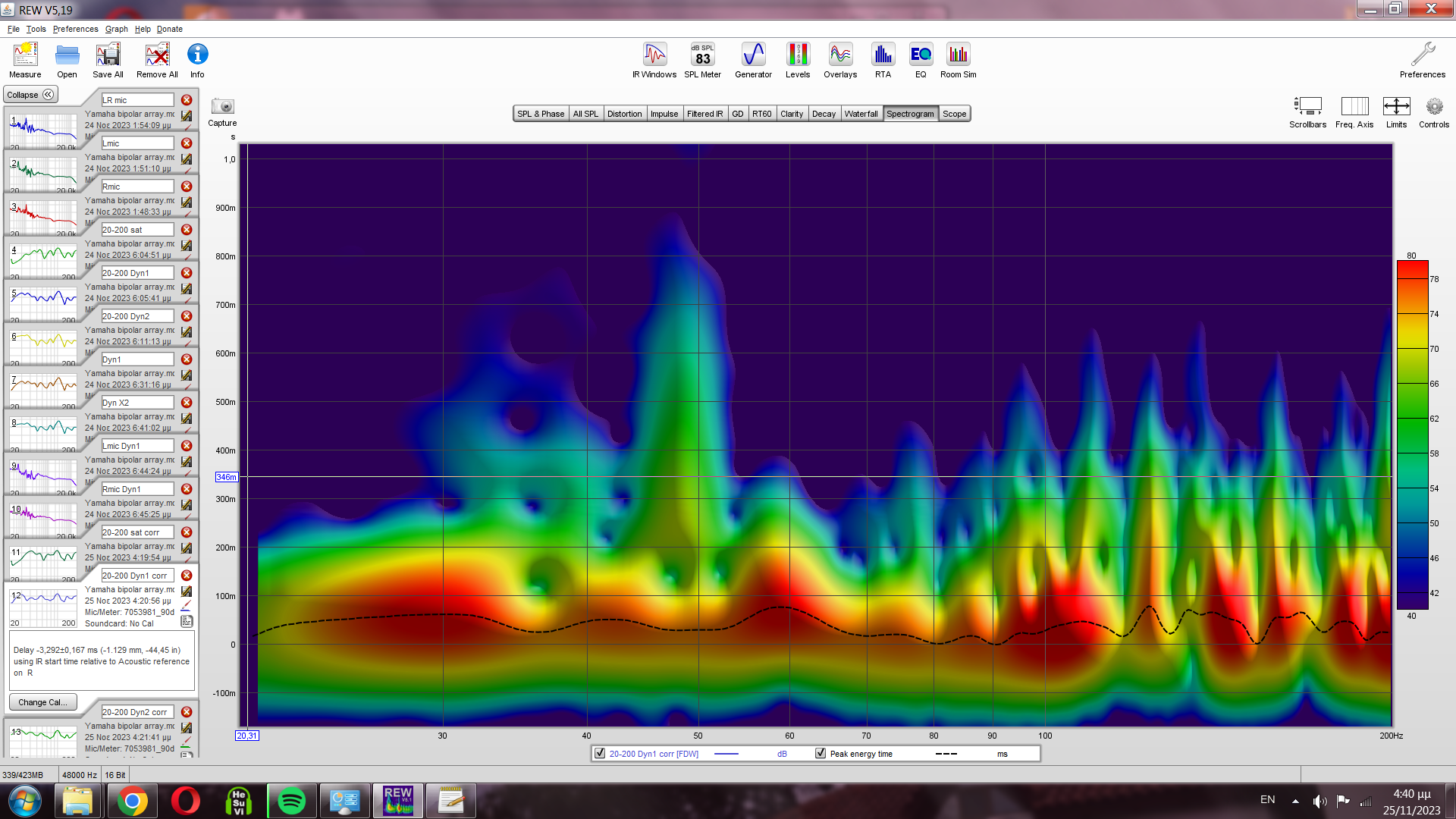
Task: Uncheck the 20-200 Dyn1 corr trace checkbox
Action: tap(600, 753)
